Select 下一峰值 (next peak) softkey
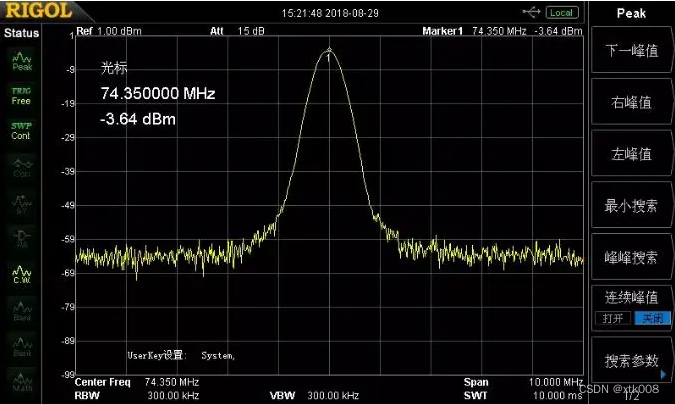Screen dimensions: 675x404 point(631,50)
